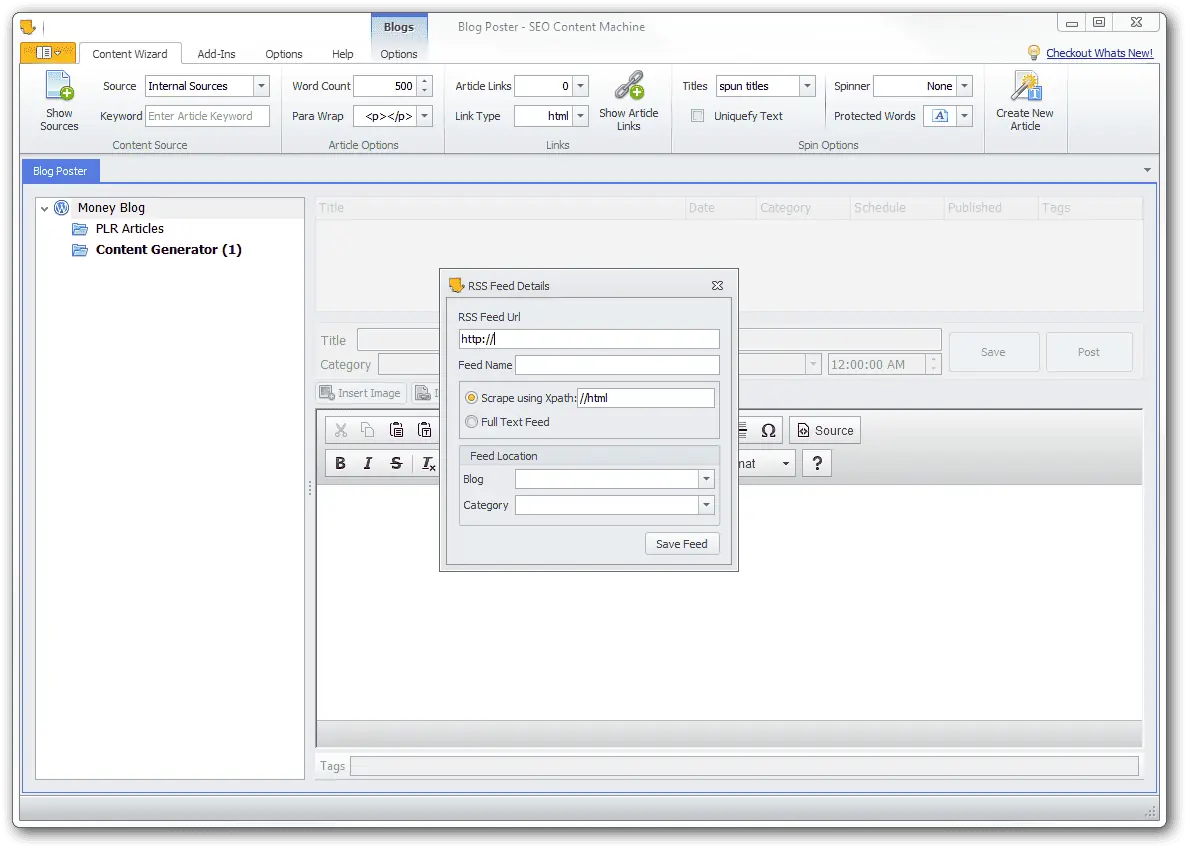Toggle Bold formatting in editor
The width and height of the screenshot is (1187, 848).
coord(340,463)
